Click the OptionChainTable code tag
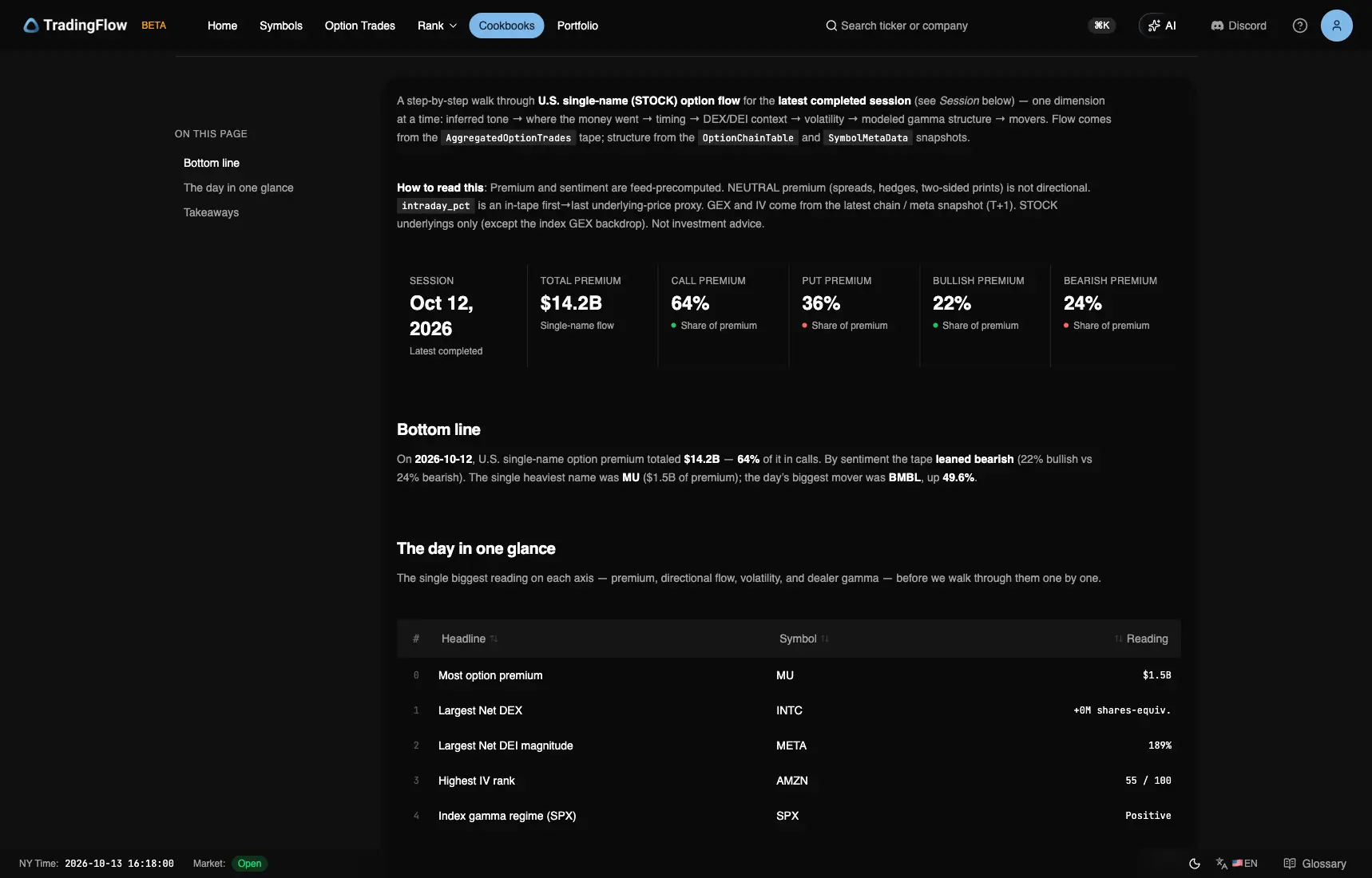Image resolution: width=1372 pixels, height=878 pixels. [748, 138]
